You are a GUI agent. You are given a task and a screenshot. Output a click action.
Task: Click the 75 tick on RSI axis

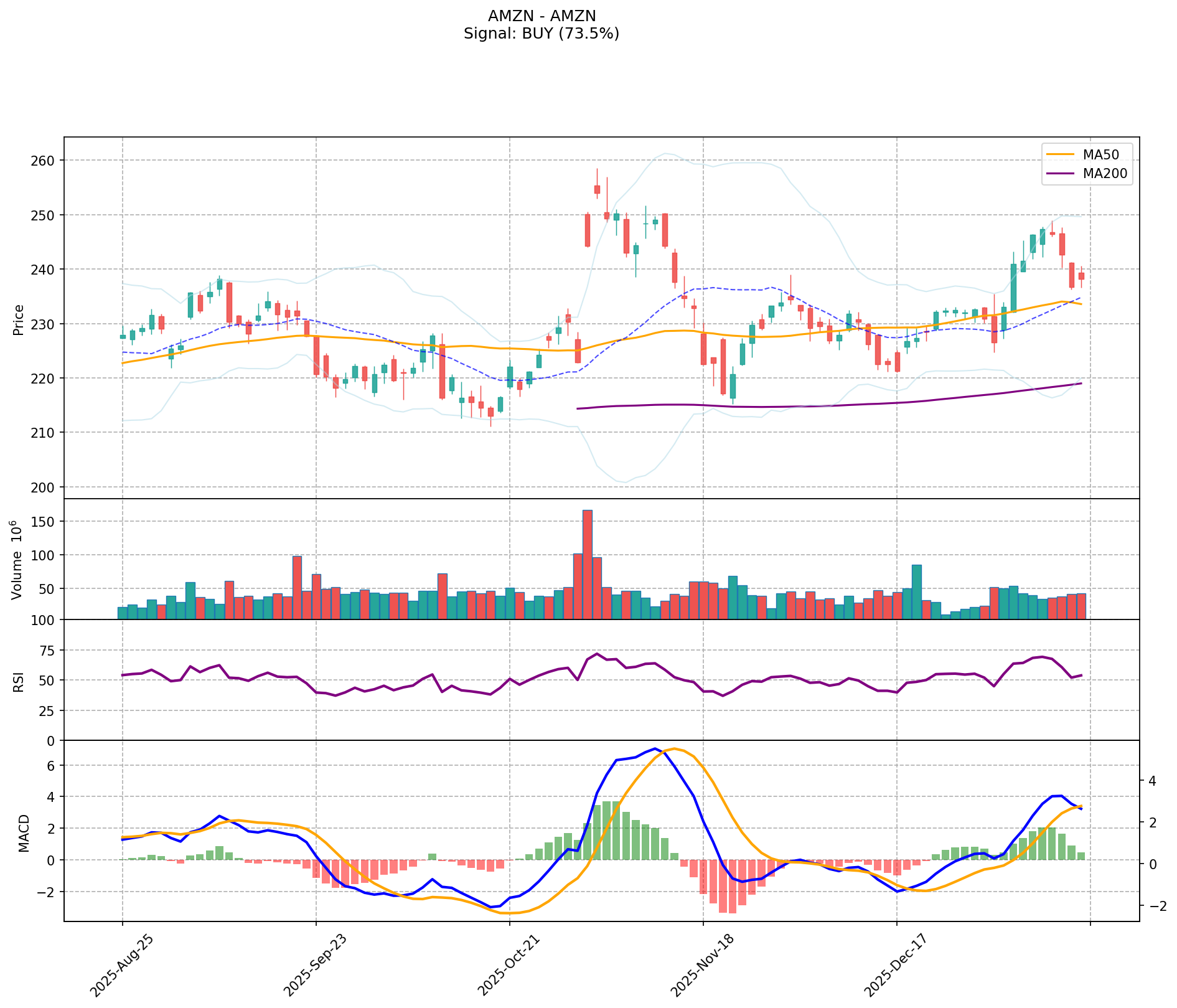coord(47,651)
